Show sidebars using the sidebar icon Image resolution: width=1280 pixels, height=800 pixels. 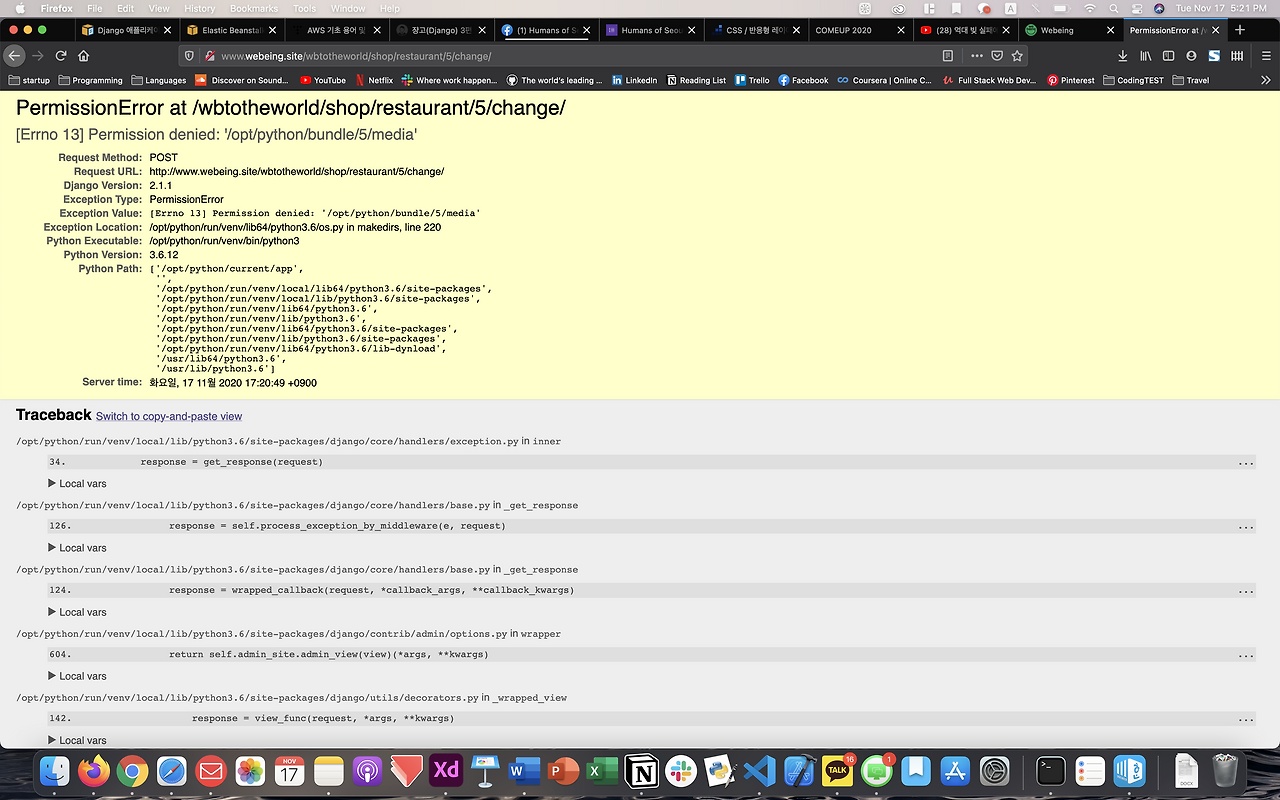[1168, 56]
